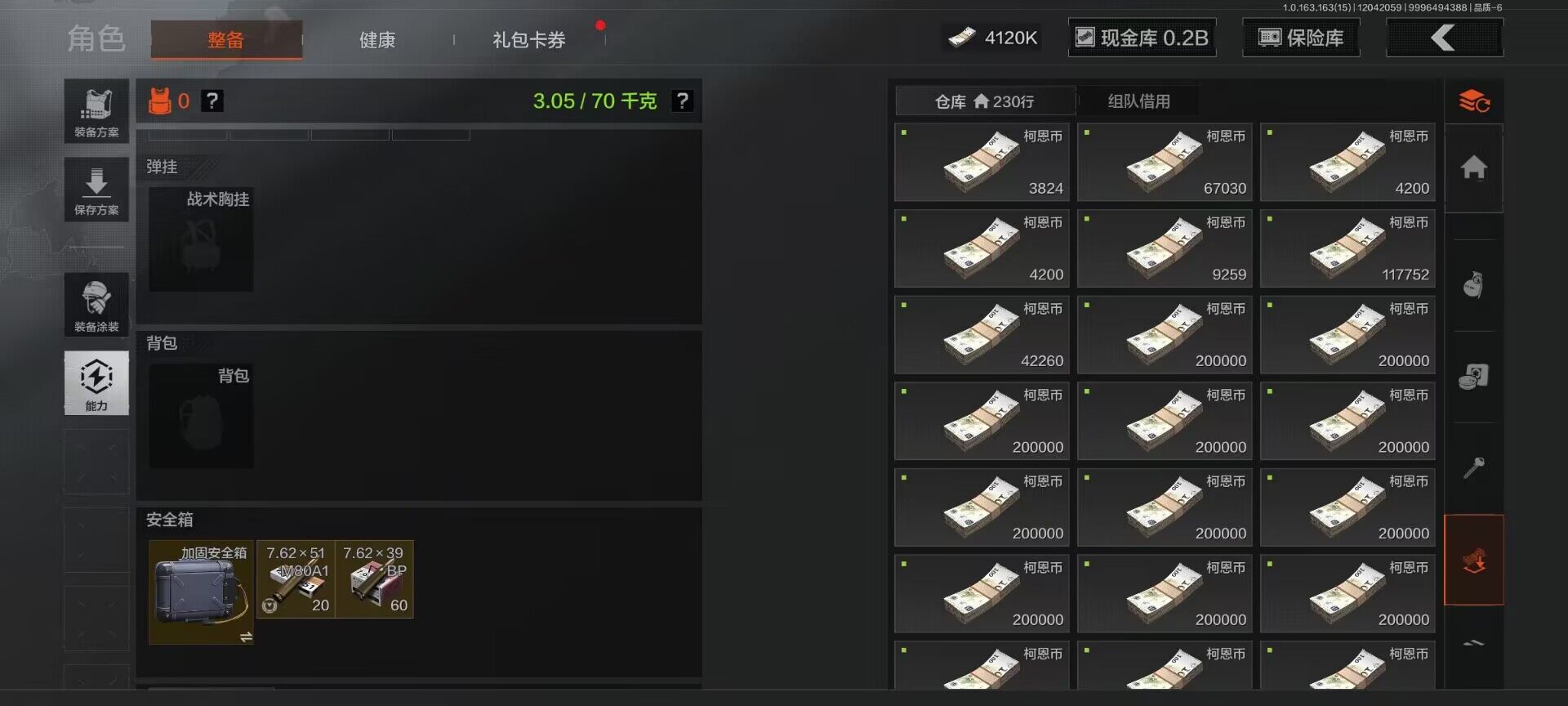Viewport: 1568px width, 706px height.
Task: Open the 装备涂装 skin icon
Action: 96,304
